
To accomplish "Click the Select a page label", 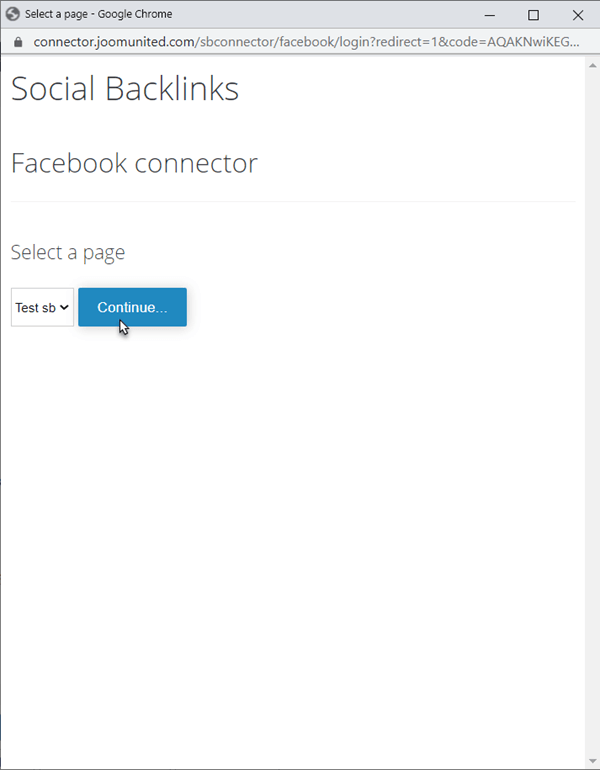I will pos(68,252).
